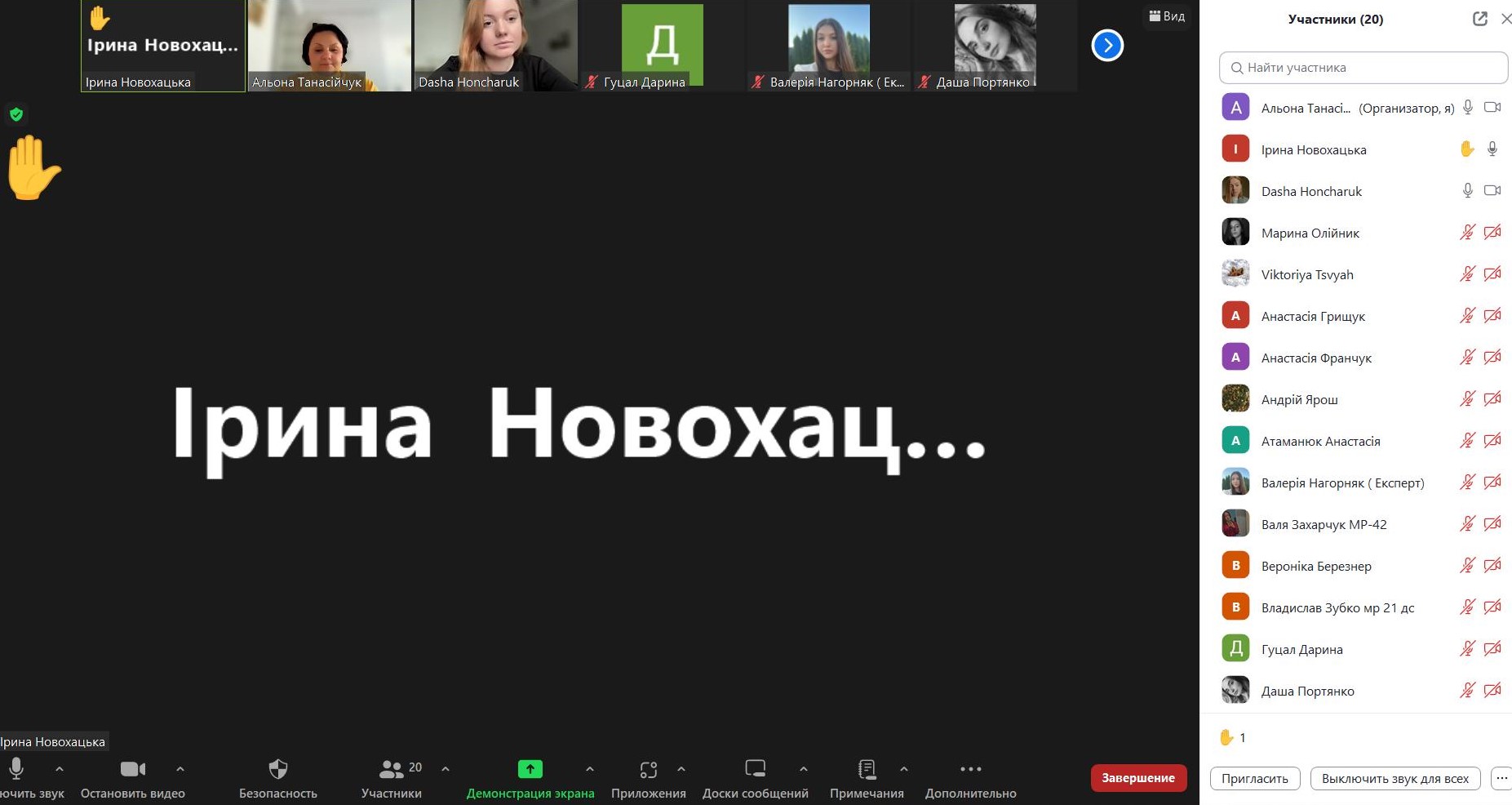Open the Notes icon in toolbar
Image resolution: width=1512 pixels, height=805 pixels.
[867, 769]
